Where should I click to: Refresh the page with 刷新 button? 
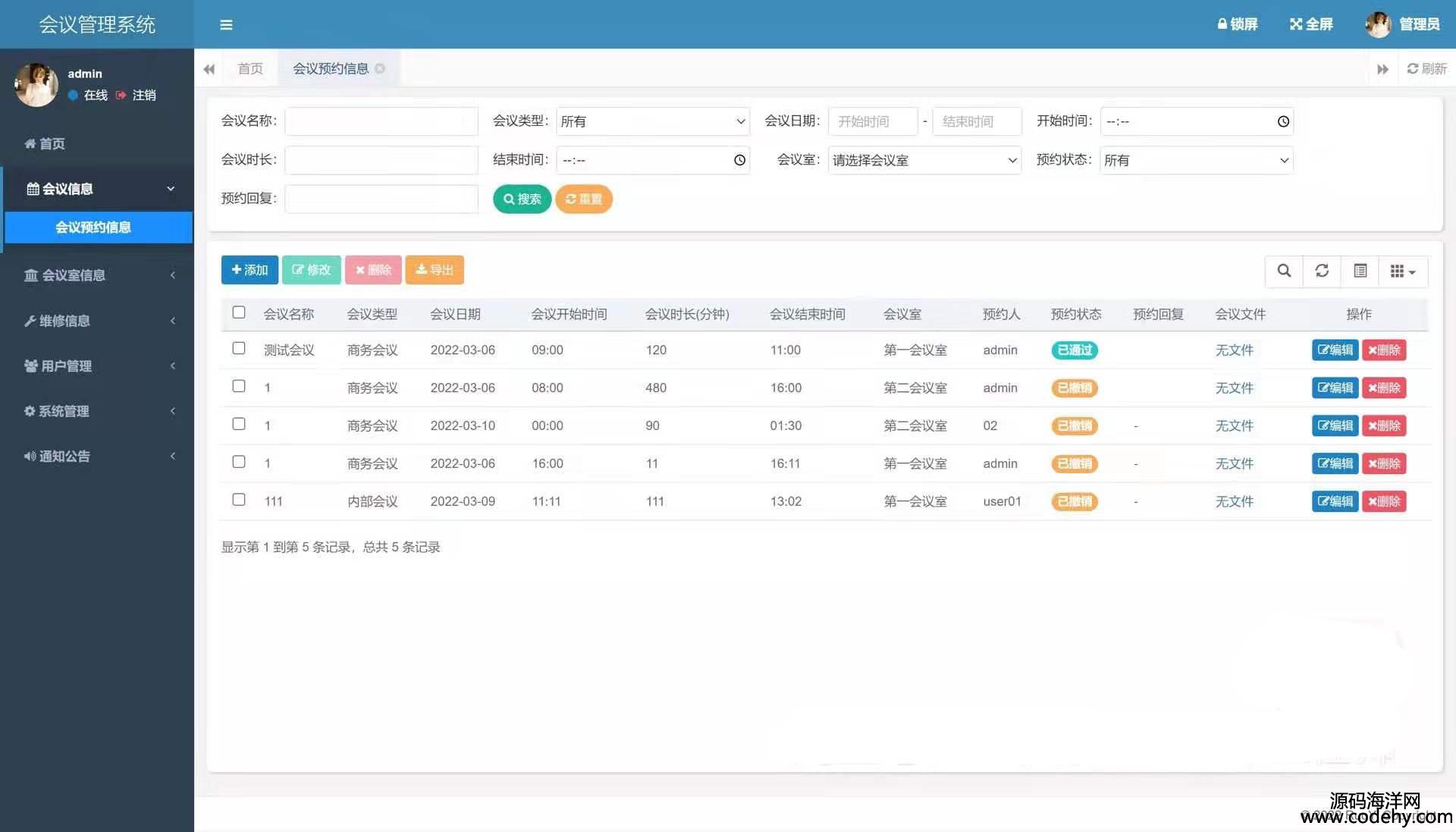click(1427, 69)
